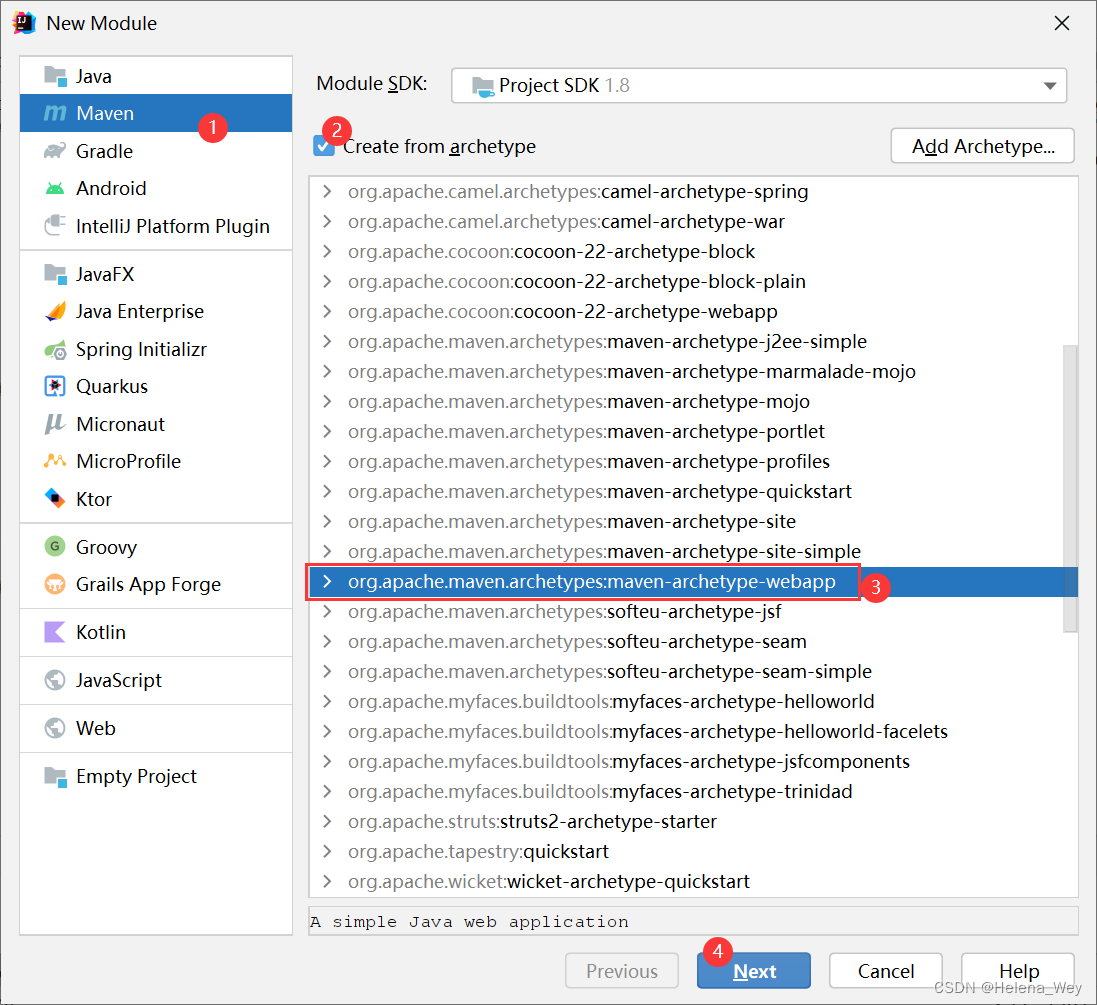The height and width of the screenshot is (1005, 1097).
Task: Expand the struts2-archetype-starter node
Action: tap(325, 821)
